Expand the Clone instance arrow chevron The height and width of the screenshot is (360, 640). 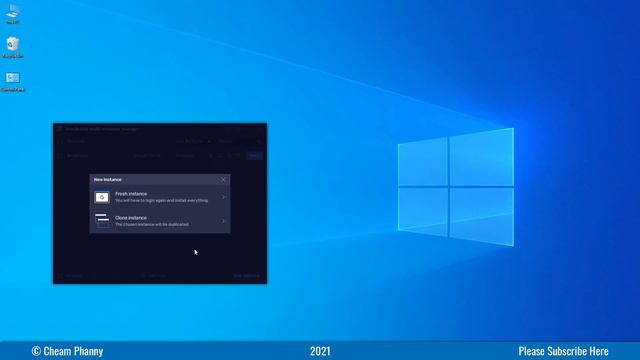click(223, 221)
